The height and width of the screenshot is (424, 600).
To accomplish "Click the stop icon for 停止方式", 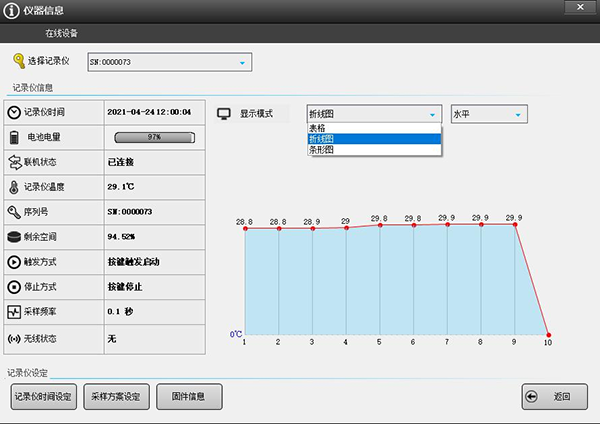I will [x=14, y=287].
